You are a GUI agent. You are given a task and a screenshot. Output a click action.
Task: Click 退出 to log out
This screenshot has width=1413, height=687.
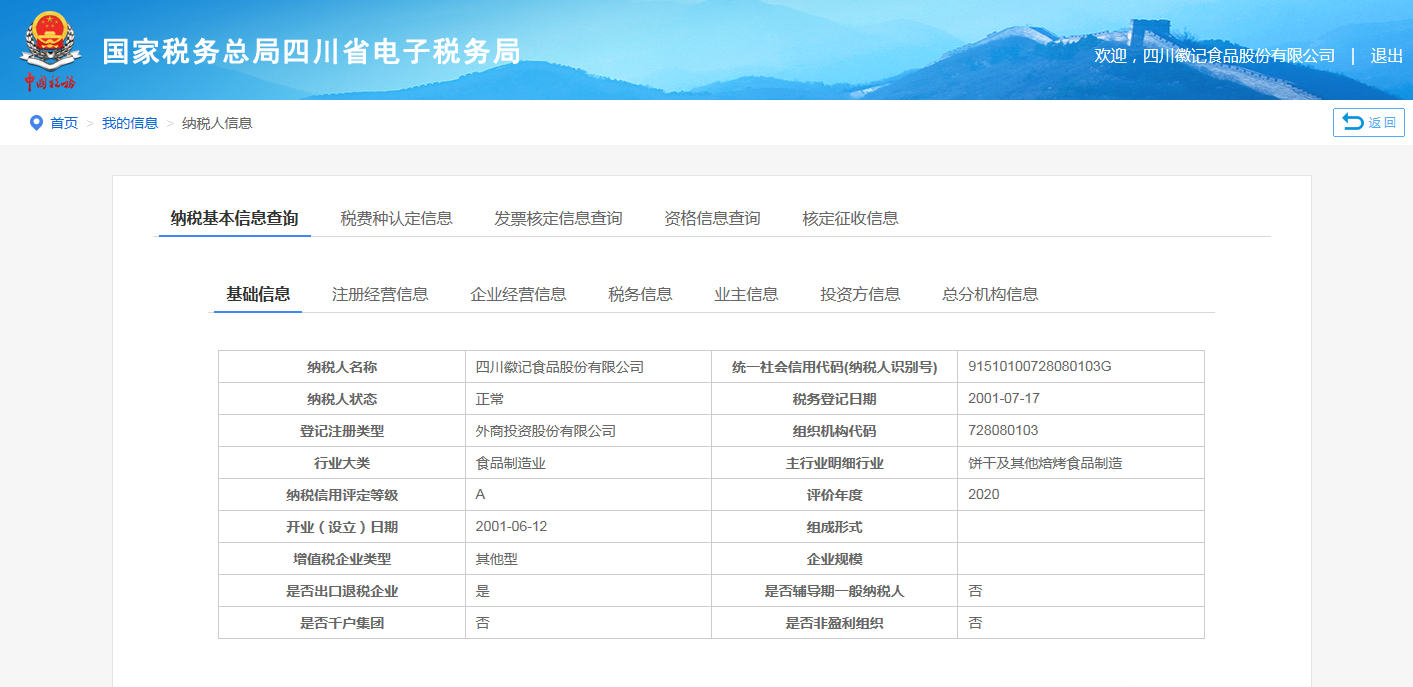pos(1386,56)
